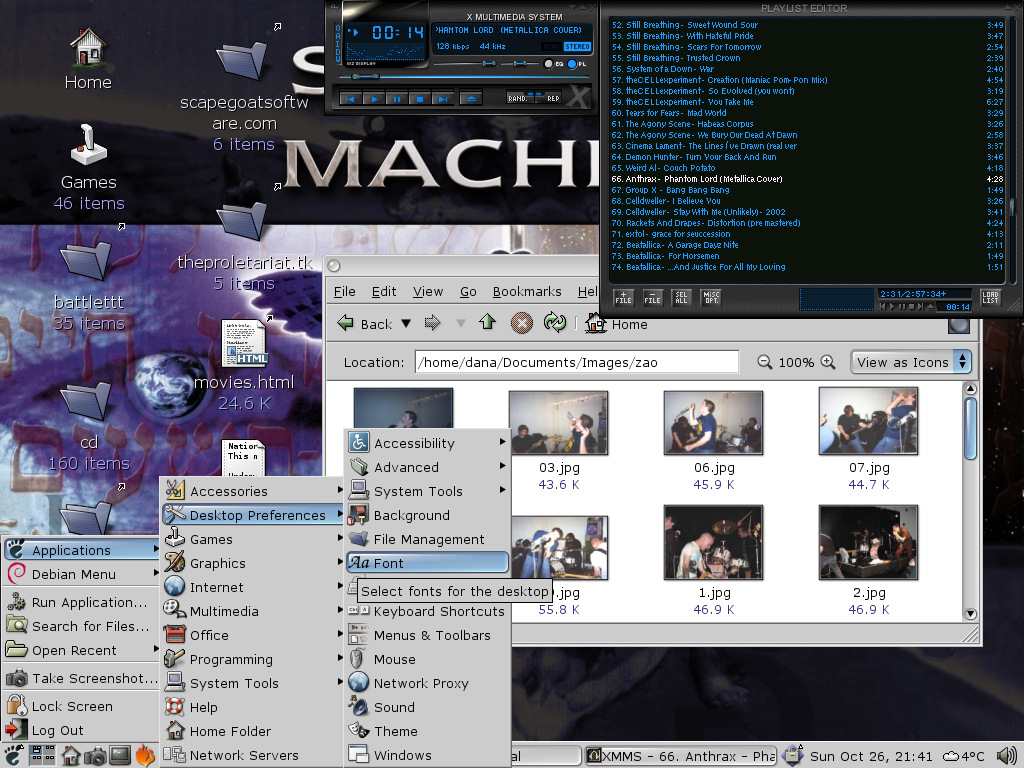Click the house icon in the bottom panel
This screenshot has height=768, width=1024.
coord(71,756)
